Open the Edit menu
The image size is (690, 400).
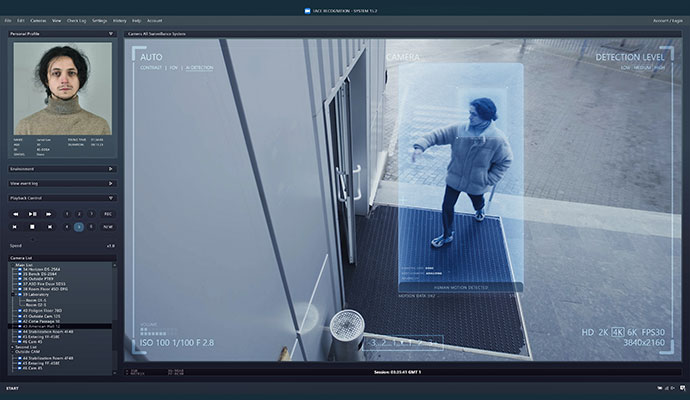tap(21, 21)
